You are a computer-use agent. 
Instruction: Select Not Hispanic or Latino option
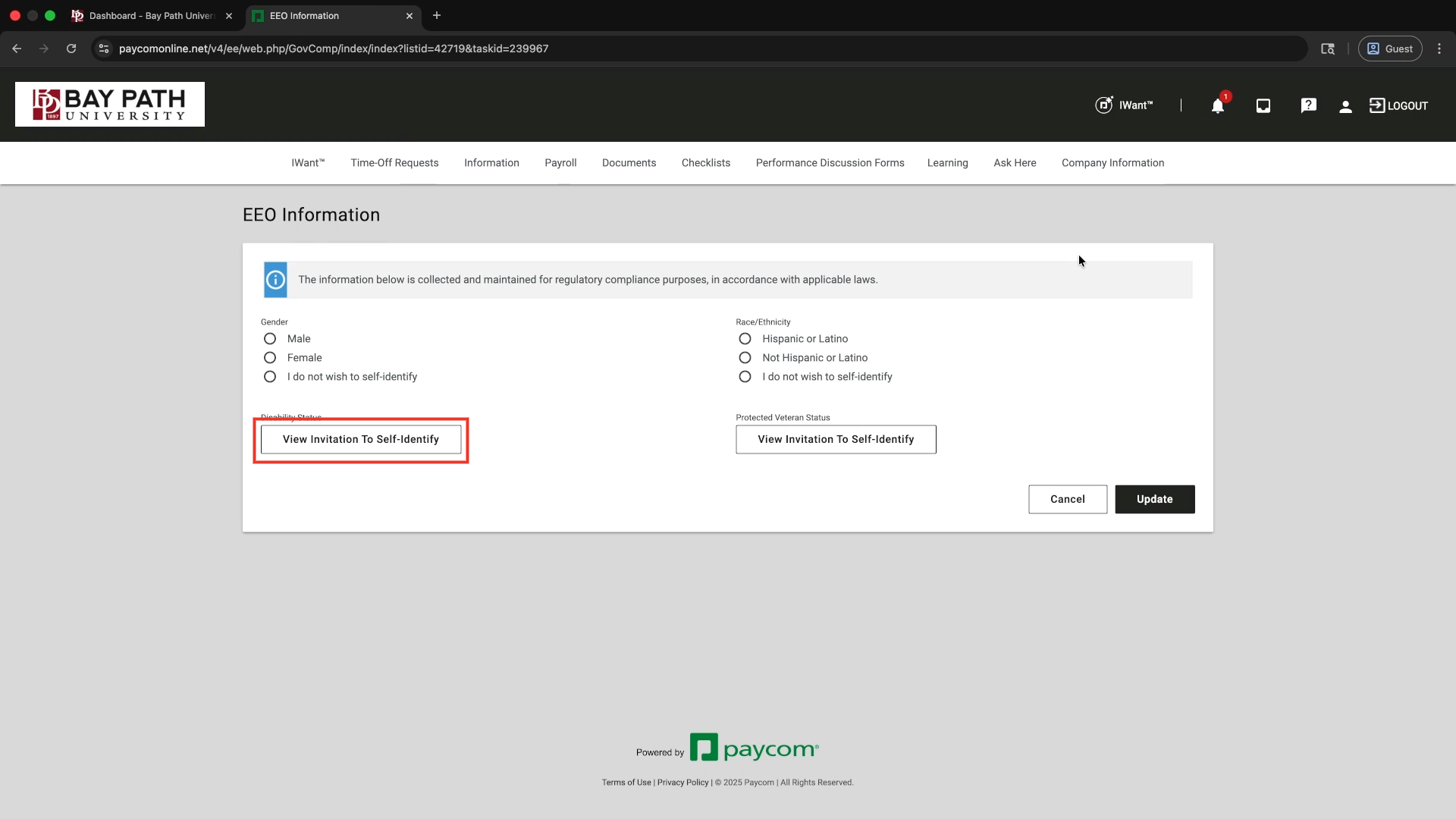(745, 358)
